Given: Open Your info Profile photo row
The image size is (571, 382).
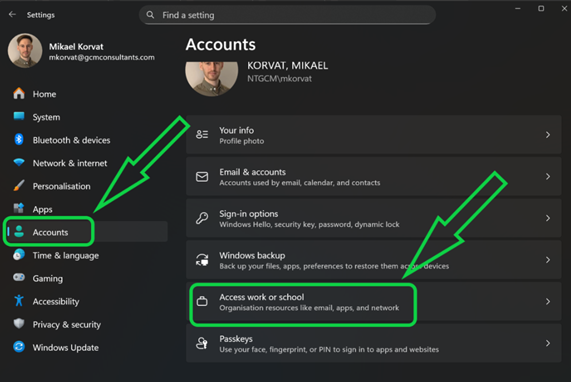Looking at the screenshot, I should 374,135.
